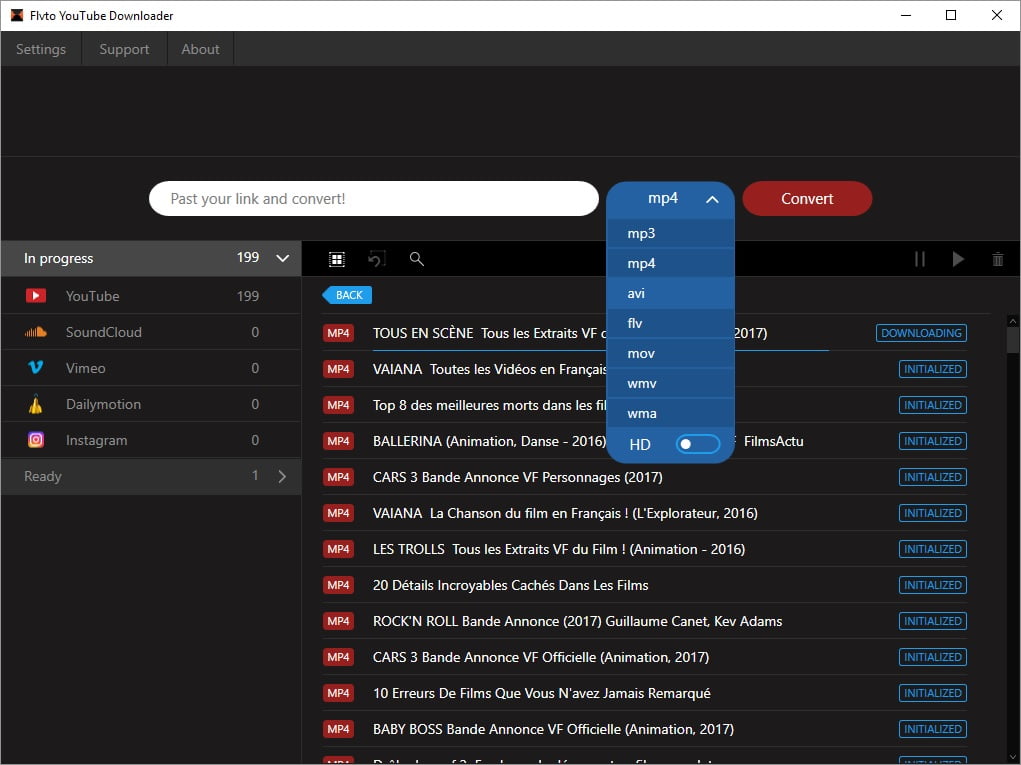The image size is (1021, 765).
Task: Choose avi from the format list
Action: (x=671, y=293)
